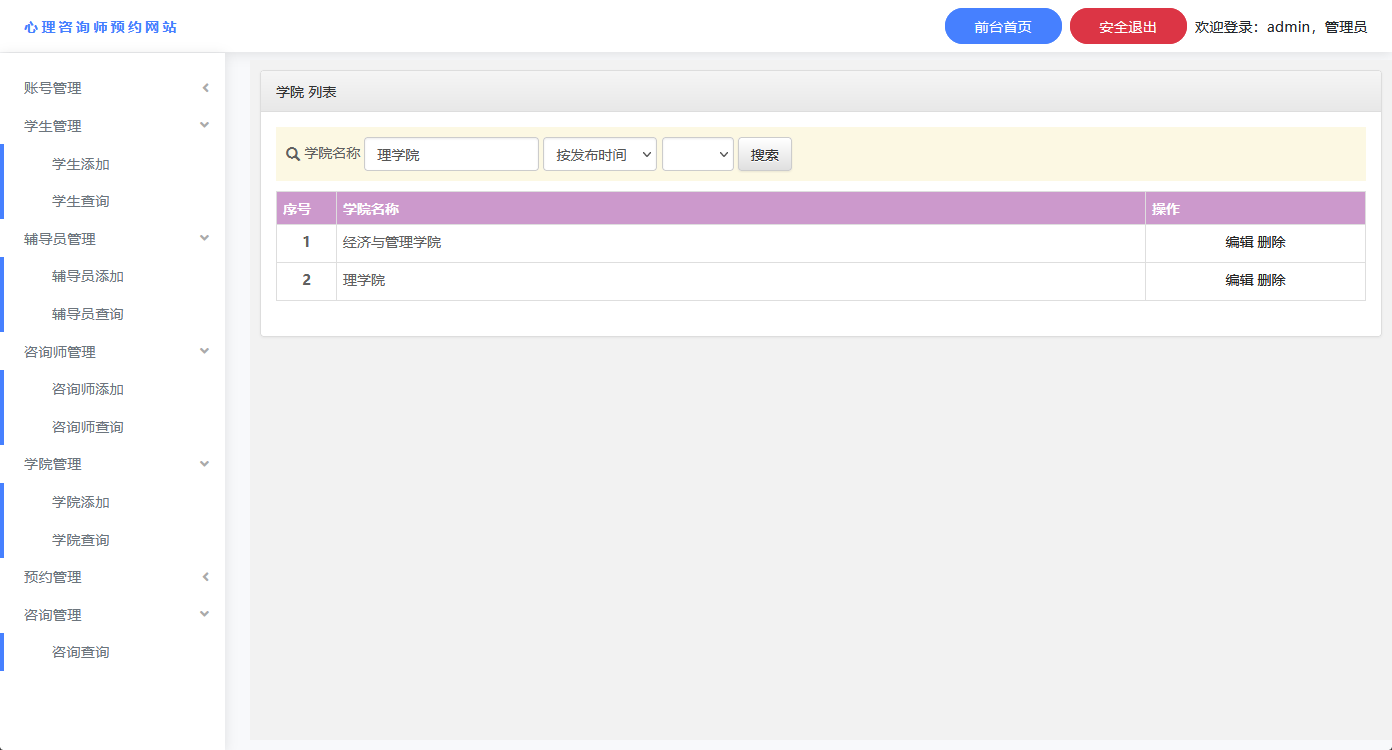Open 学生查询 in the sidebar

[81, 201]
